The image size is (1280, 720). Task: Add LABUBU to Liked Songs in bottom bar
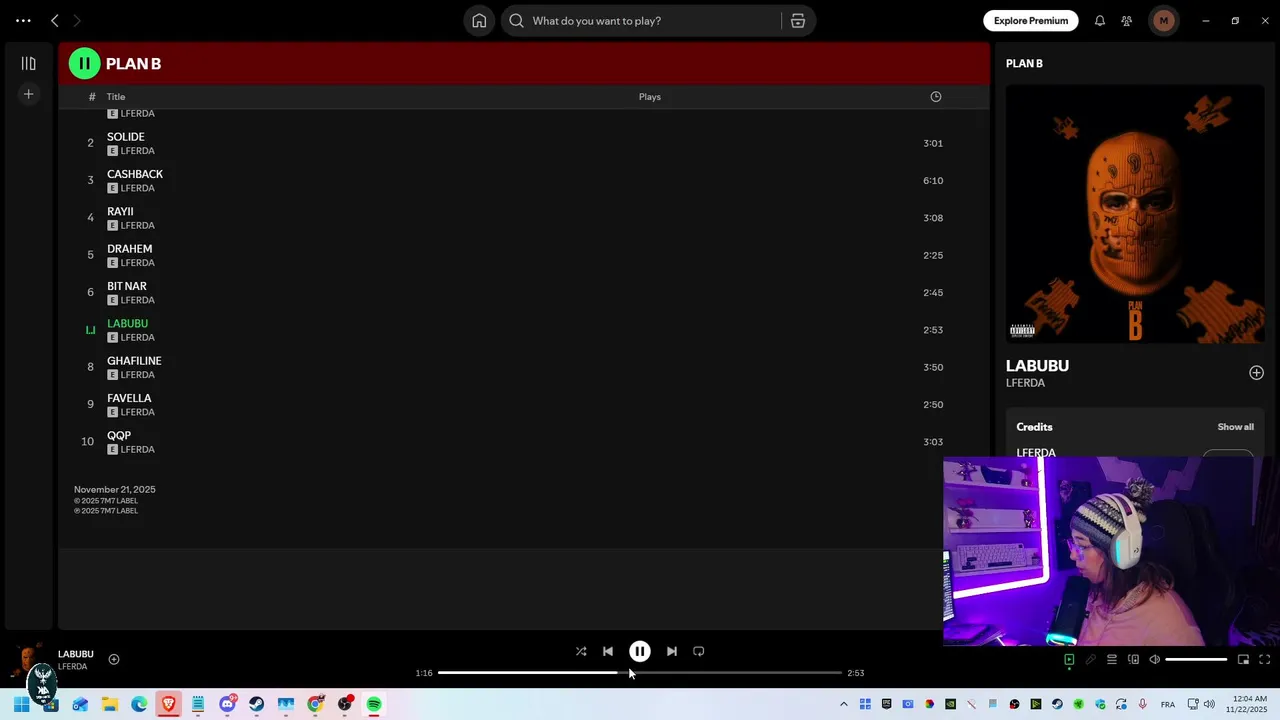tap(114, 659)
